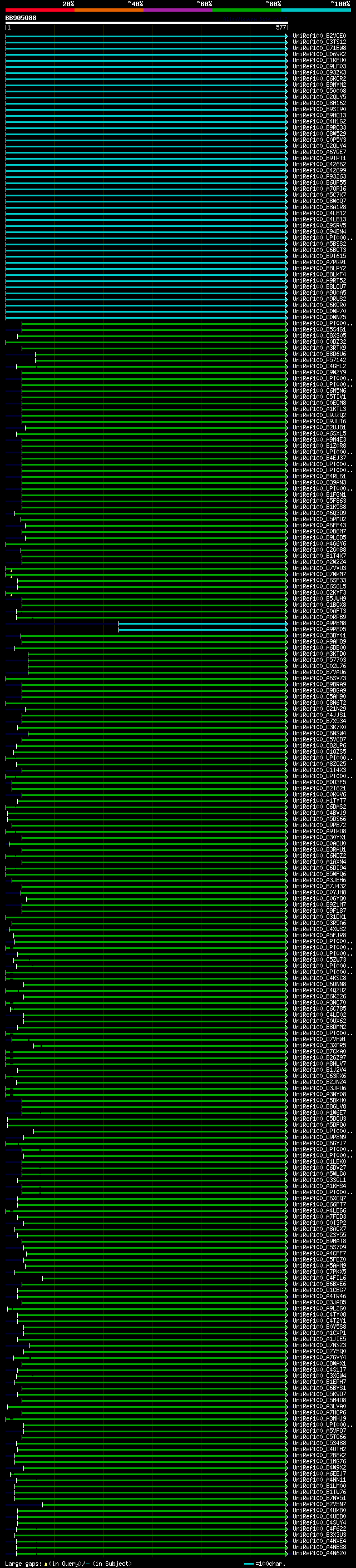356x1568 pixels.
Task: Click the green ~80% identity legend segment
Action: coord(247,10)
